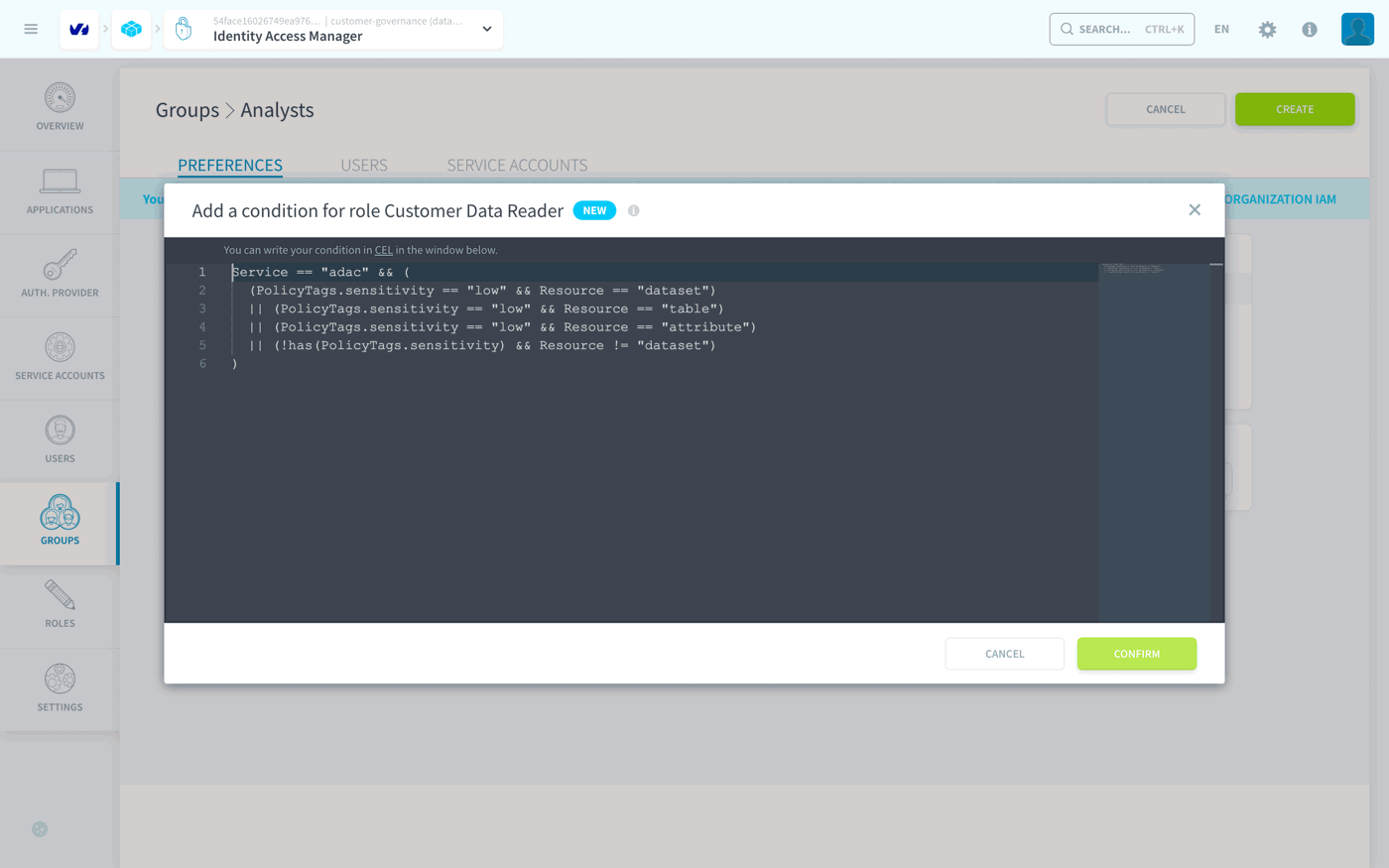Open the CEL documentation link
Viewport: 1389px width, 868px height.
point(384,250)
